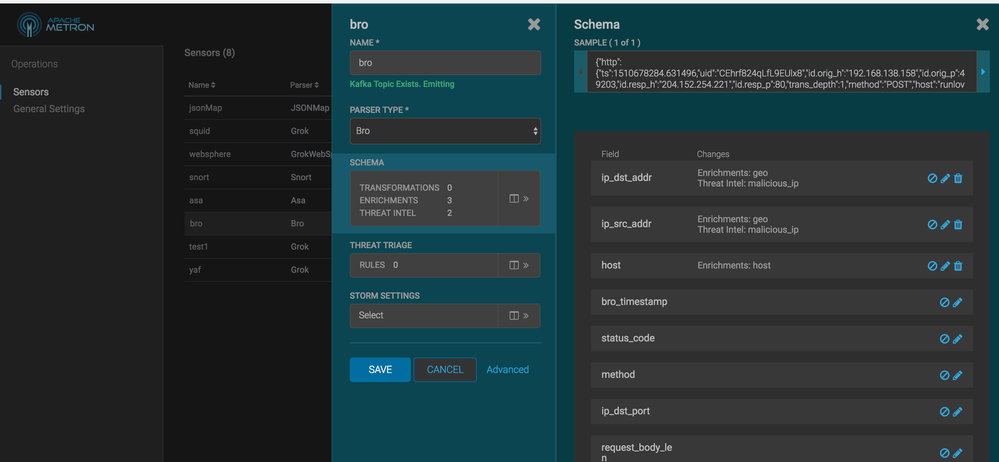
Task: Select Sensors in the sidebar
Action: tap(31, 92)
